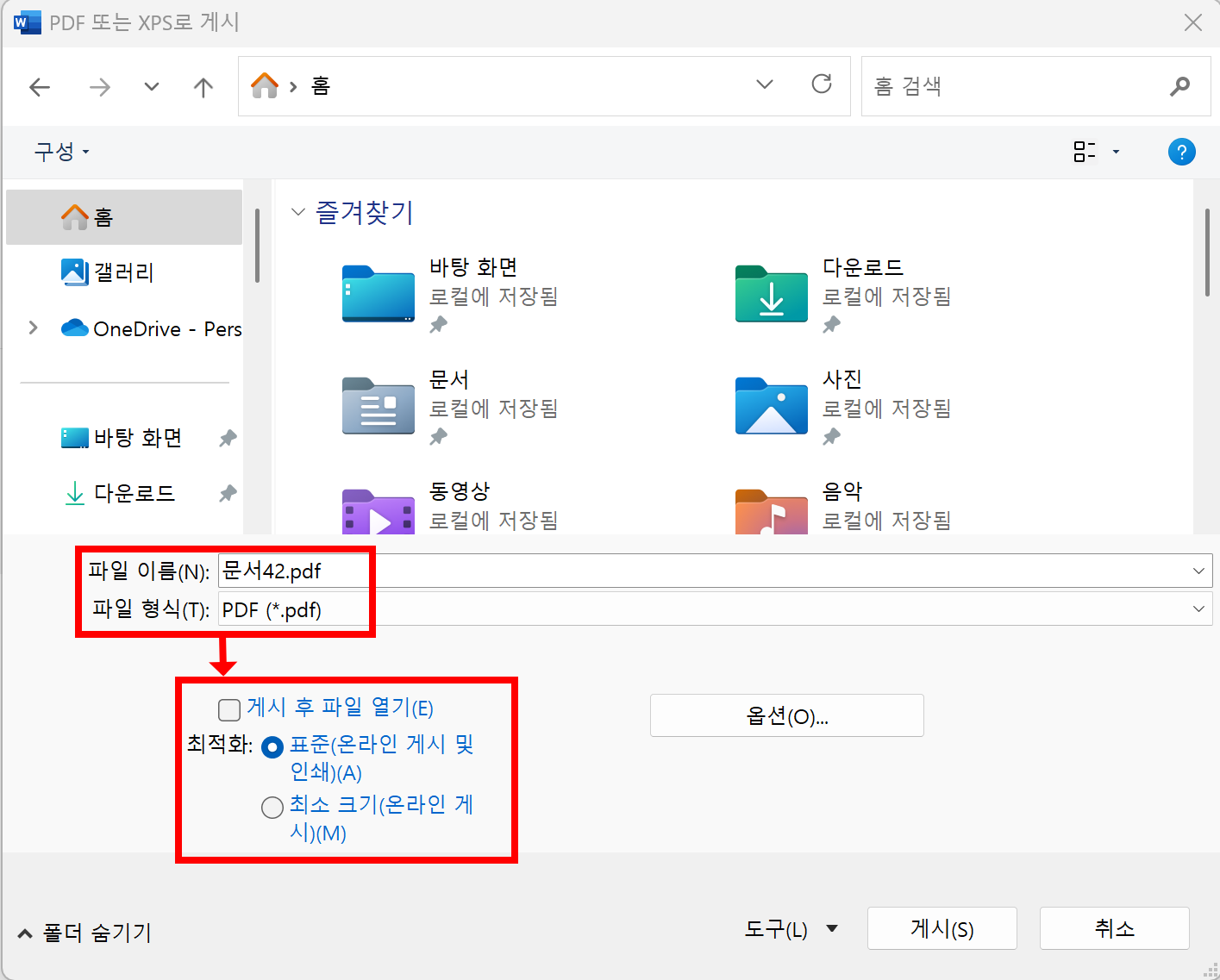Open the 옵션(O)... dialog
This screenshot has width=1220, height=980.
[x=786, y=715]
